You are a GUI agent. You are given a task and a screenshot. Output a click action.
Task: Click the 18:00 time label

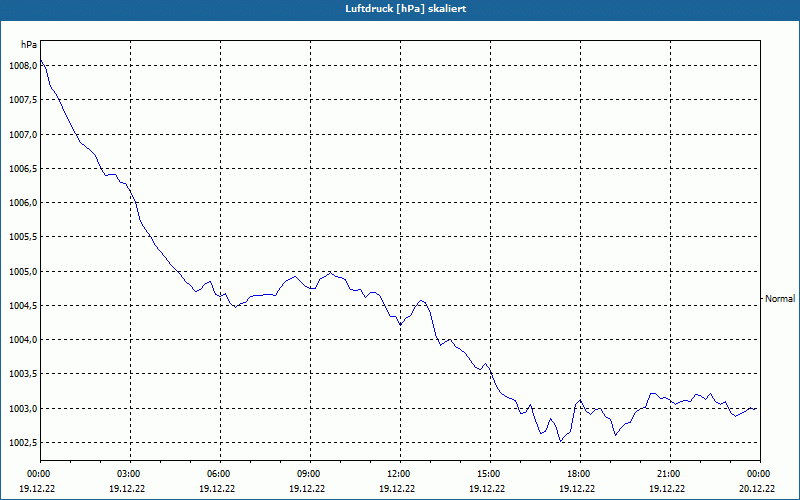(x=580, y=474)
